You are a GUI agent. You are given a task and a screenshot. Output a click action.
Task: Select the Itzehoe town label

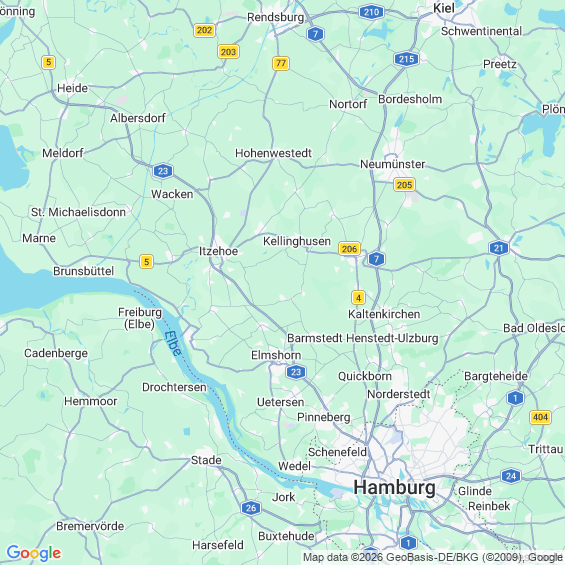[218, 251]
